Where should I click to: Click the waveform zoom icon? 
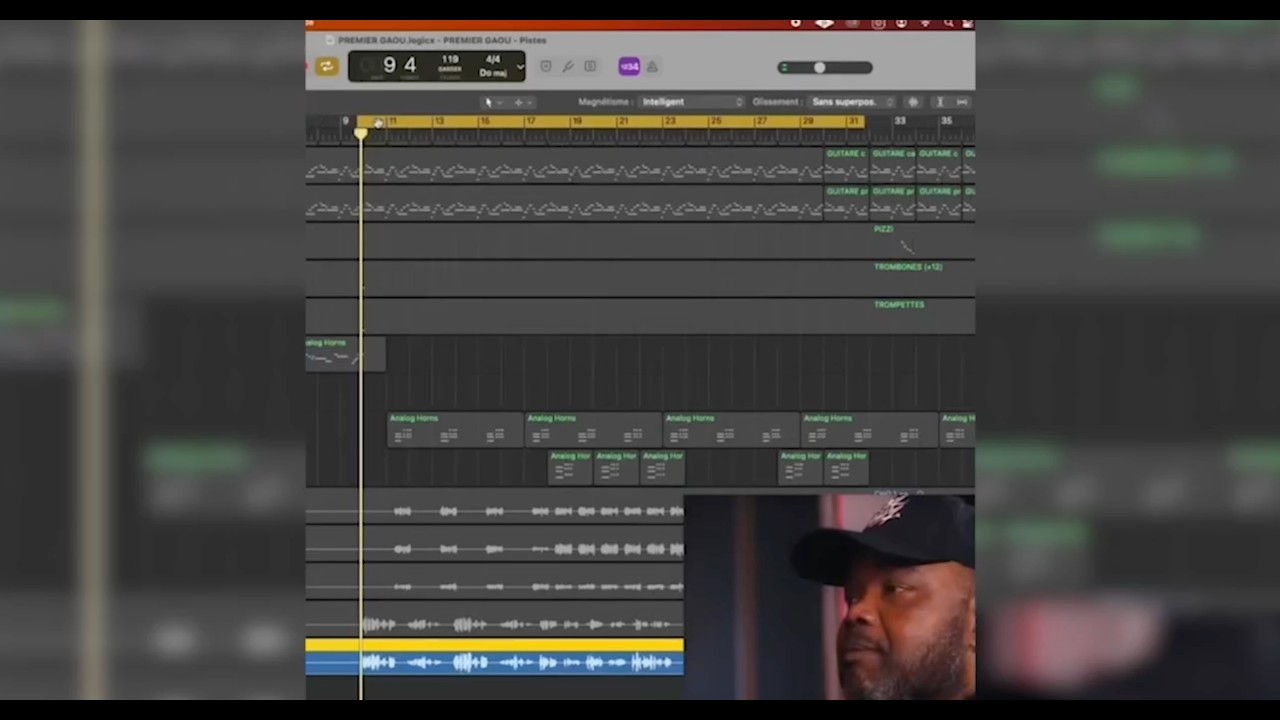coord(913,102)
